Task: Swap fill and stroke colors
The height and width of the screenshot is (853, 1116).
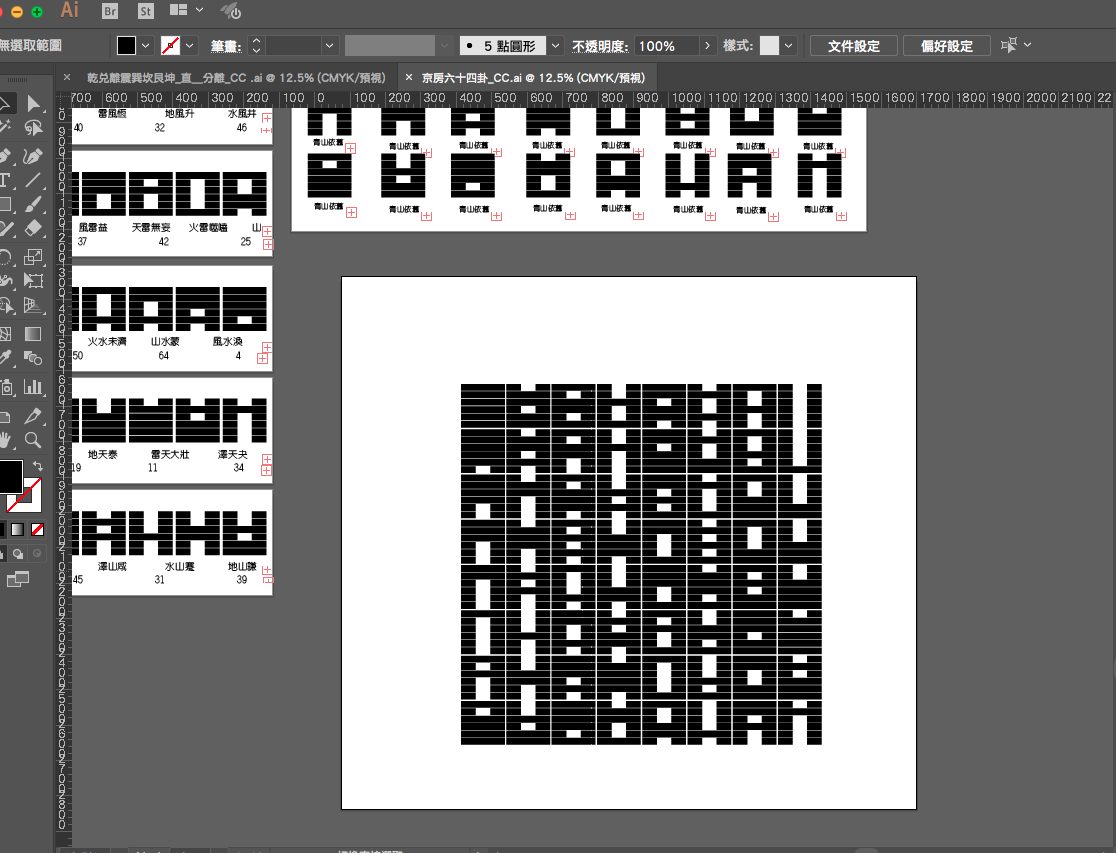Action: point(37,466)
